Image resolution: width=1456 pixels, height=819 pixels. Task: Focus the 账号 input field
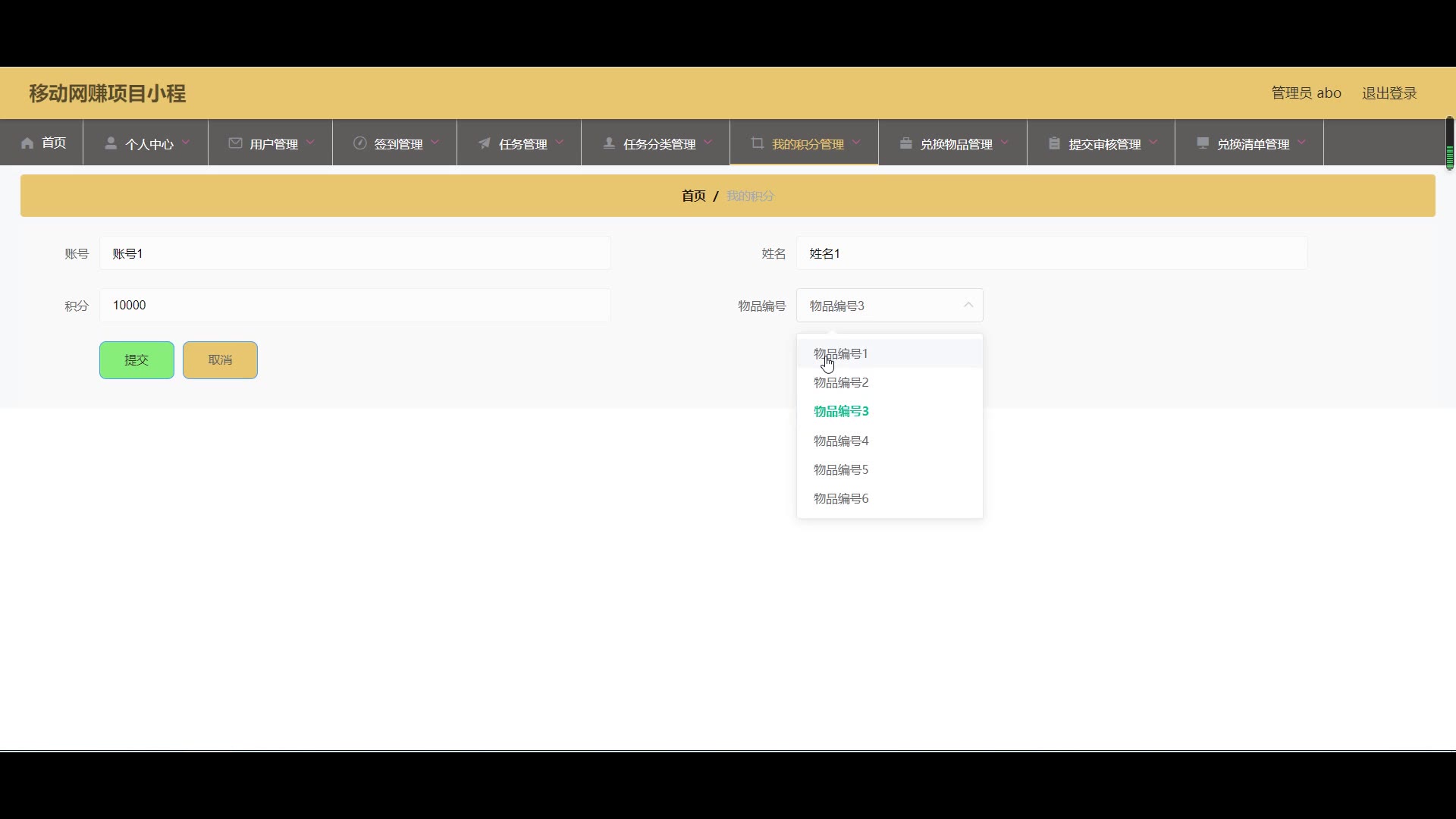[x=355, y=253]
